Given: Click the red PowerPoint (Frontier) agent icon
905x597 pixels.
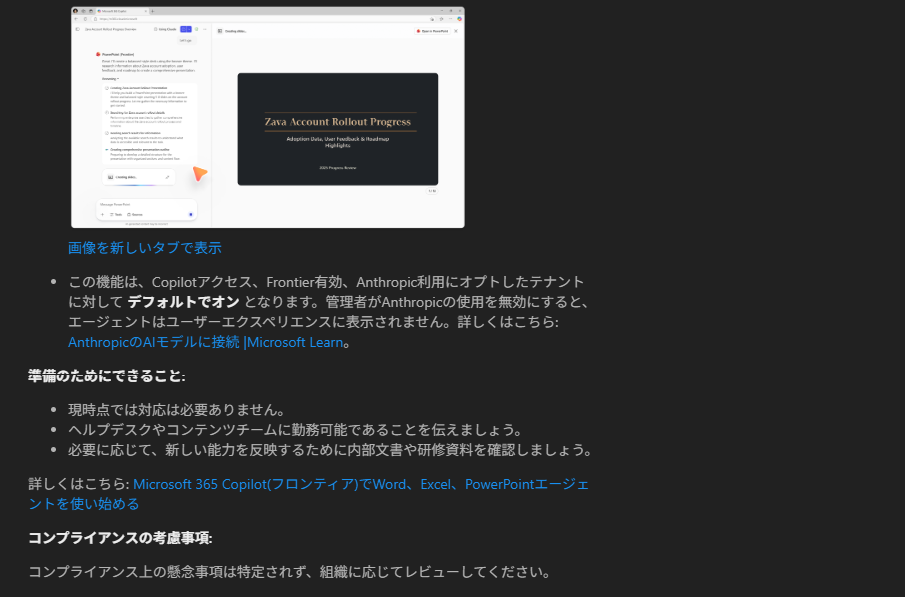Looking at the screenshot, I should 97,54.
